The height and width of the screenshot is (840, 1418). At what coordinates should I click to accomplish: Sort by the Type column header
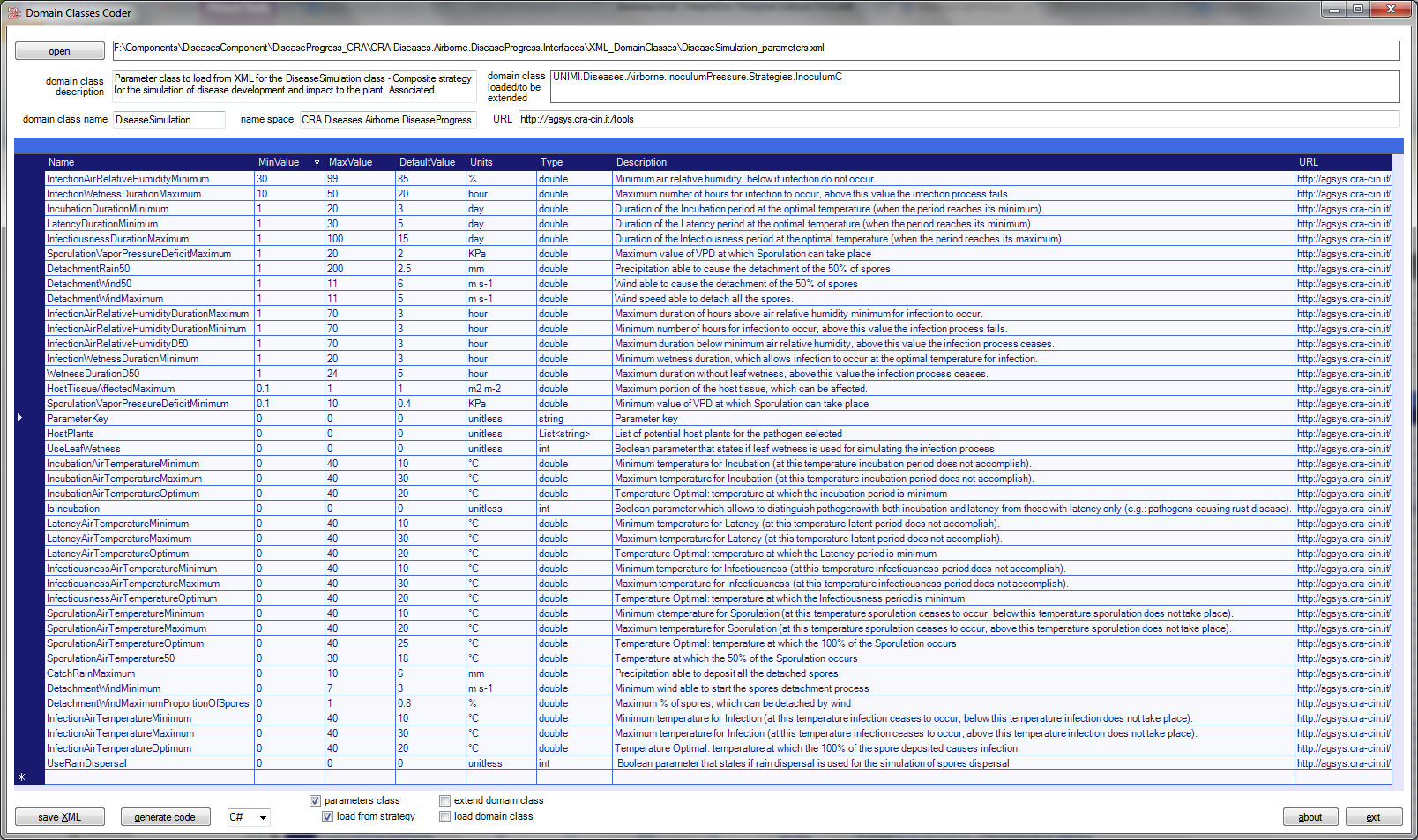coord(574,162)
